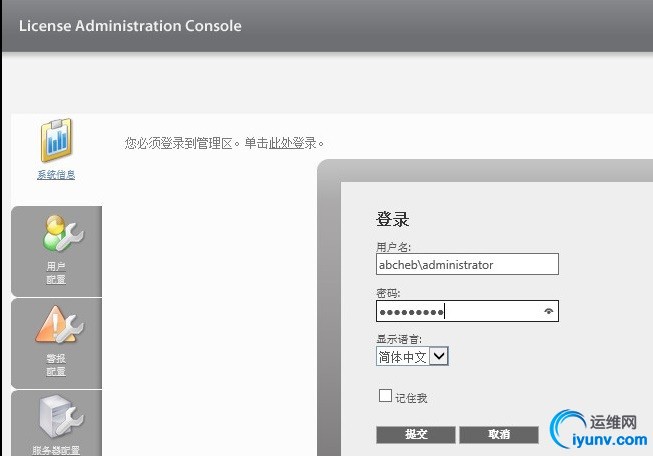Open the 系统信息 chart icon
The height and width of the screenshot is (456, 653).
tap(56, 141)
